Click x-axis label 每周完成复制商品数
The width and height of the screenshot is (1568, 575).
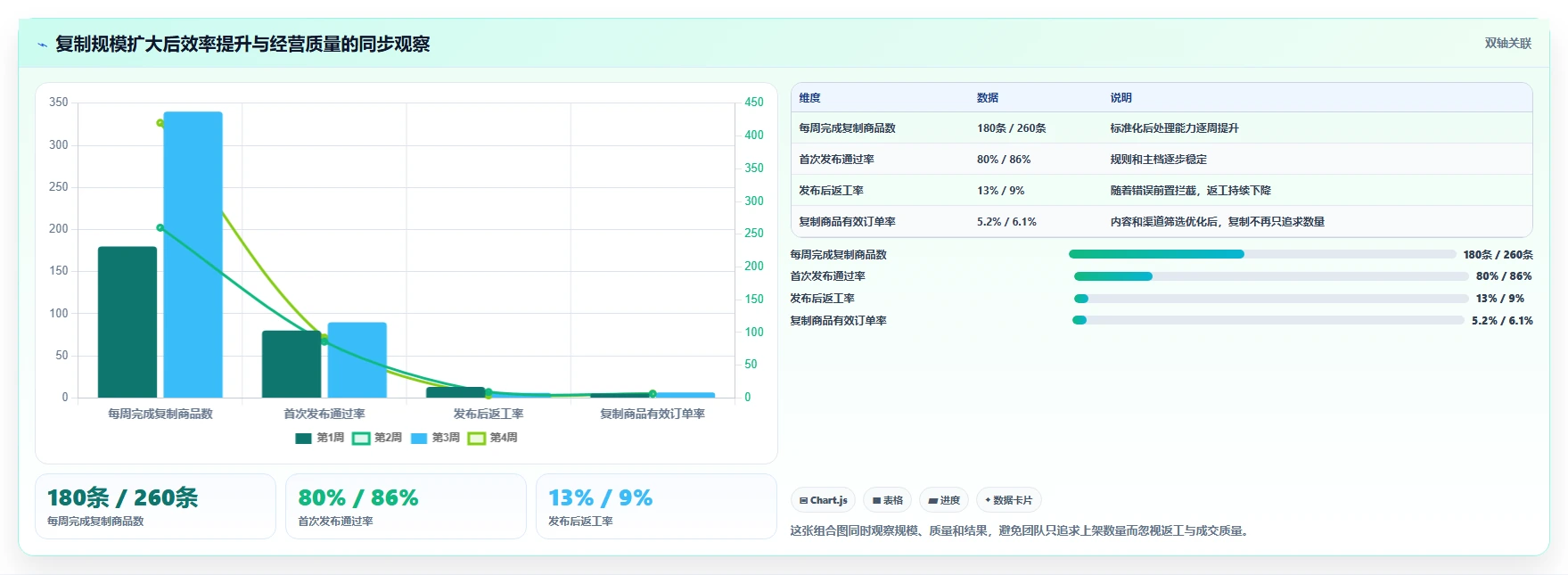[160, 414]
